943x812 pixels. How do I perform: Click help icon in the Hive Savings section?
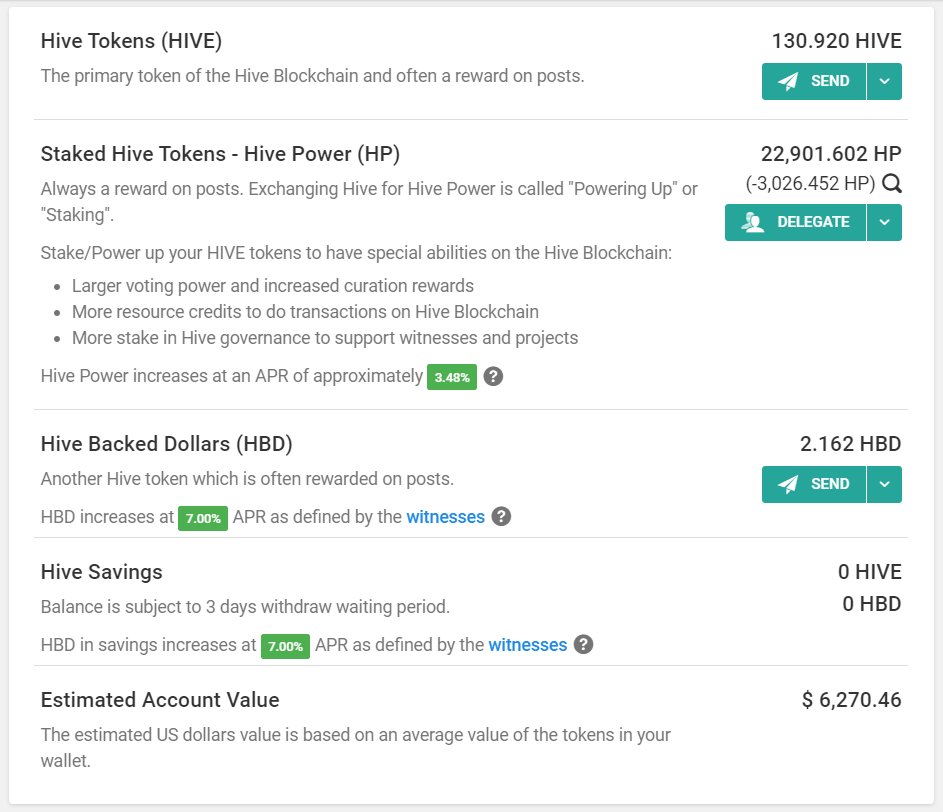583,644
